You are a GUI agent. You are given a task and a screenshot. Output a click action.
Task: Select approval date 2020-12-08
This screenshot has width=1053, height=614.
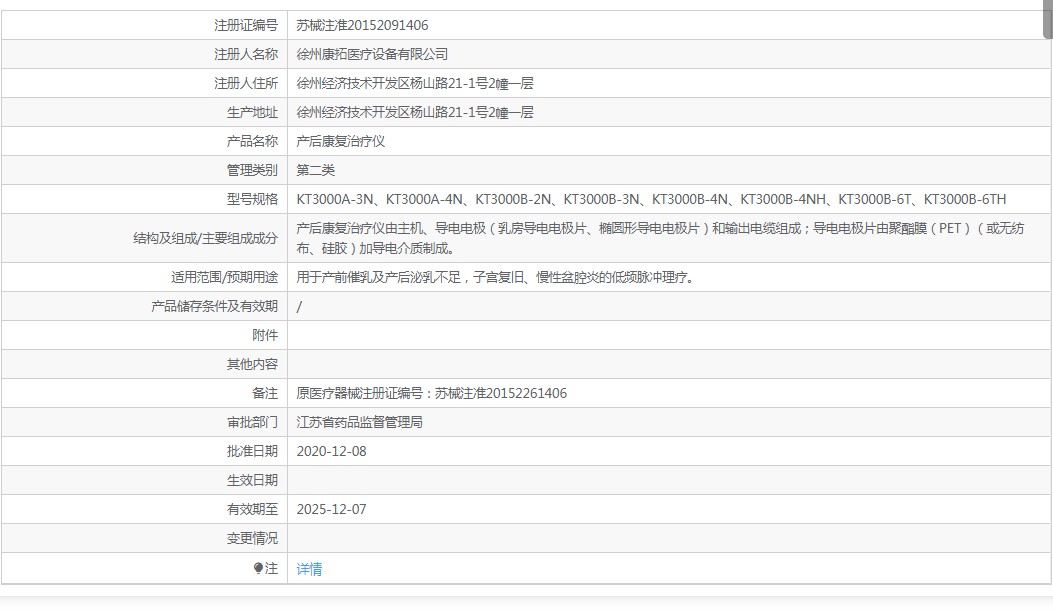(332, 451)
